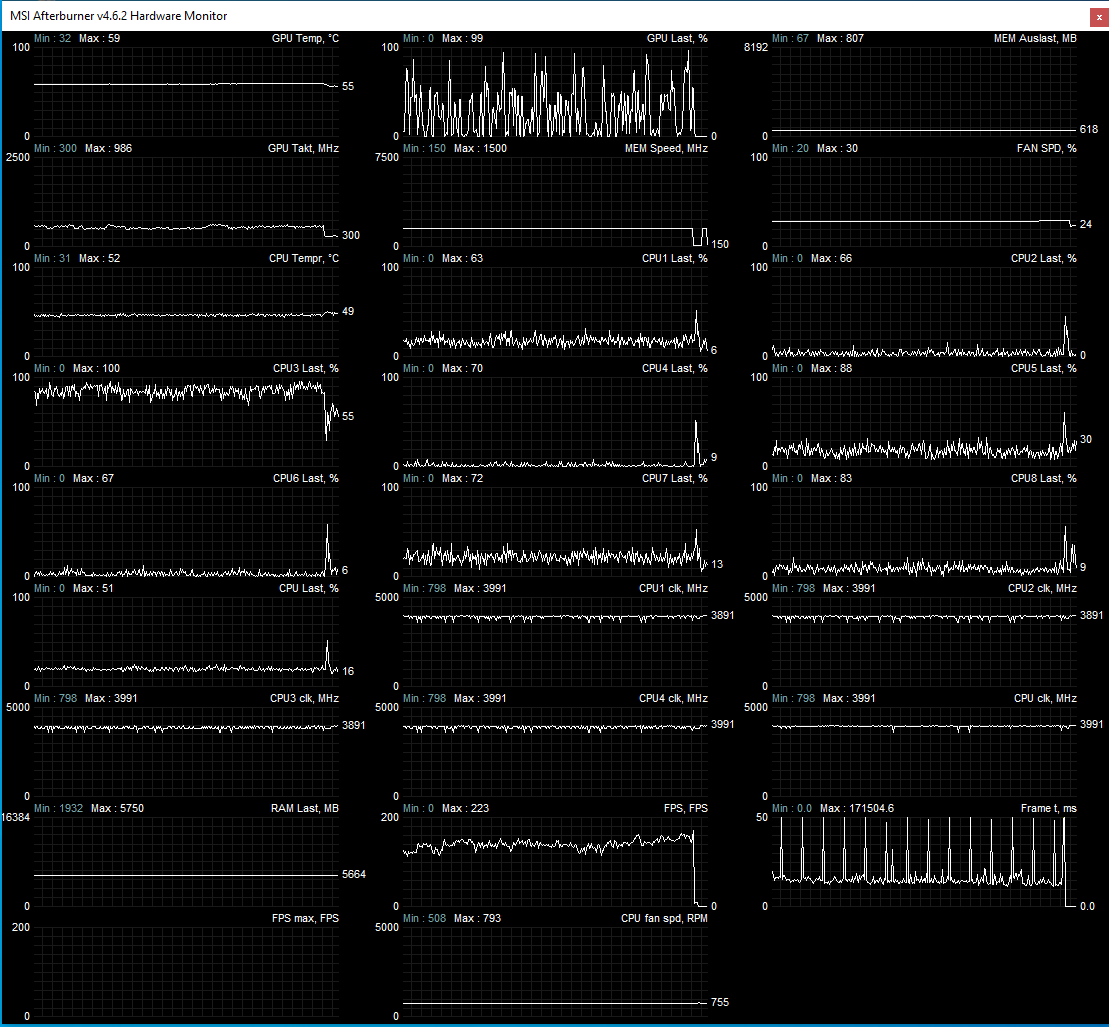Select the 'CPU1 Last, %' graph label
1109x1027 pixels.
[674, 258]
